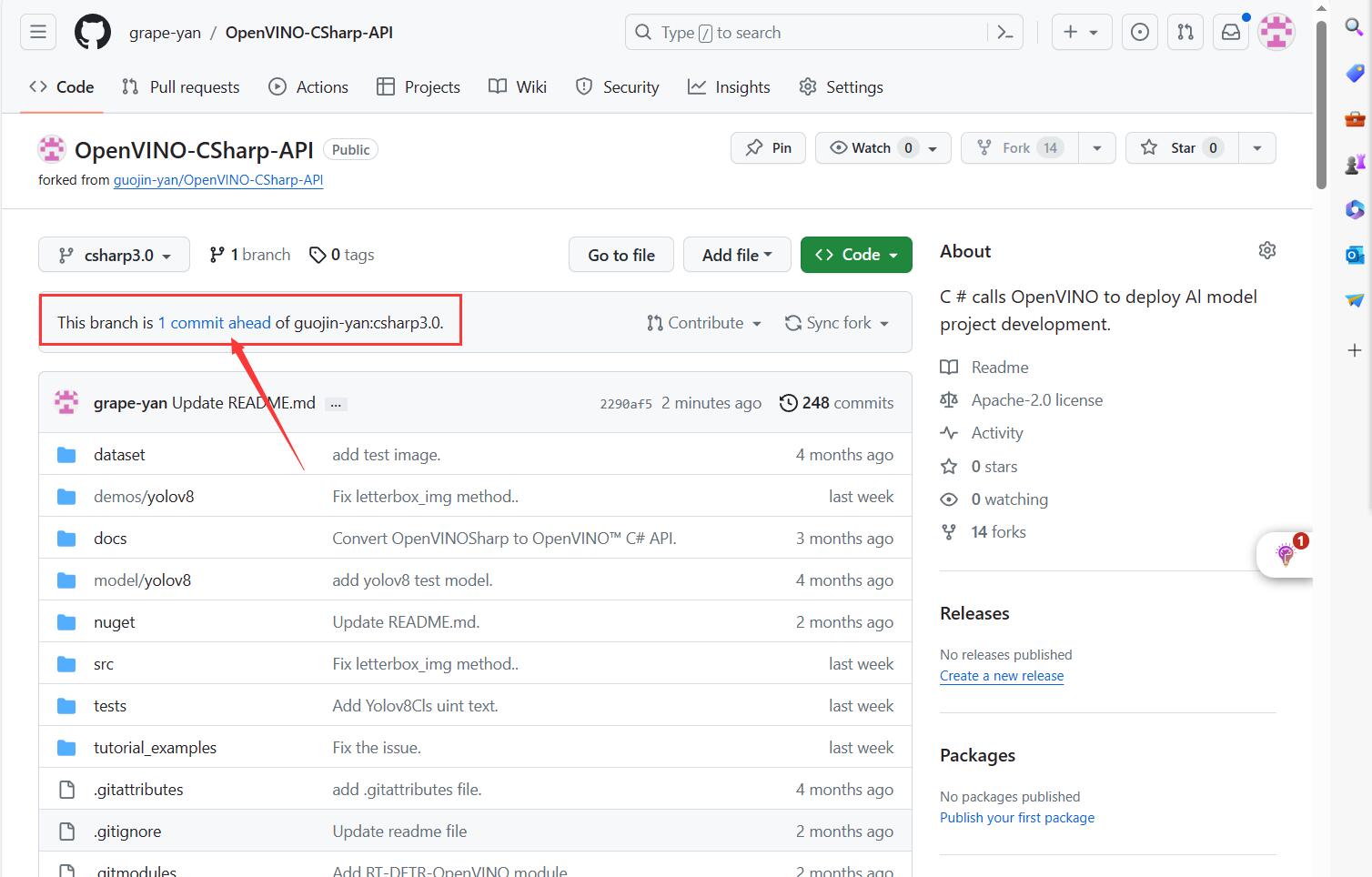Open Edge sidebar search icon
Image resolution: width=1372 pixels, height=877 pixels.
[1355, 26]
